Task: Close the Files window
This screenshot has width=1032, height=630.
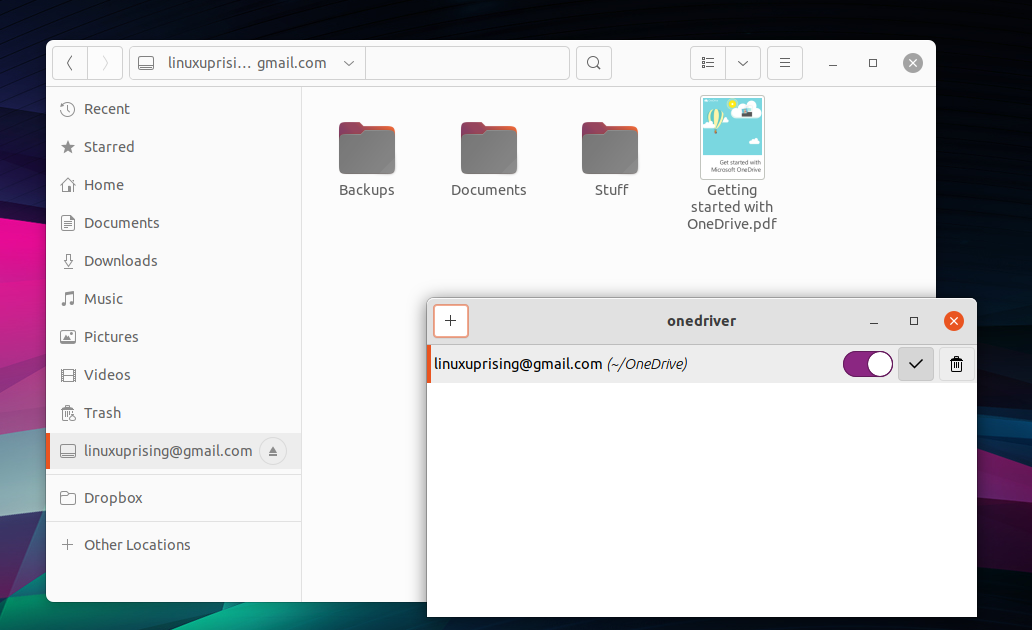Action: [x=913, y=63]
